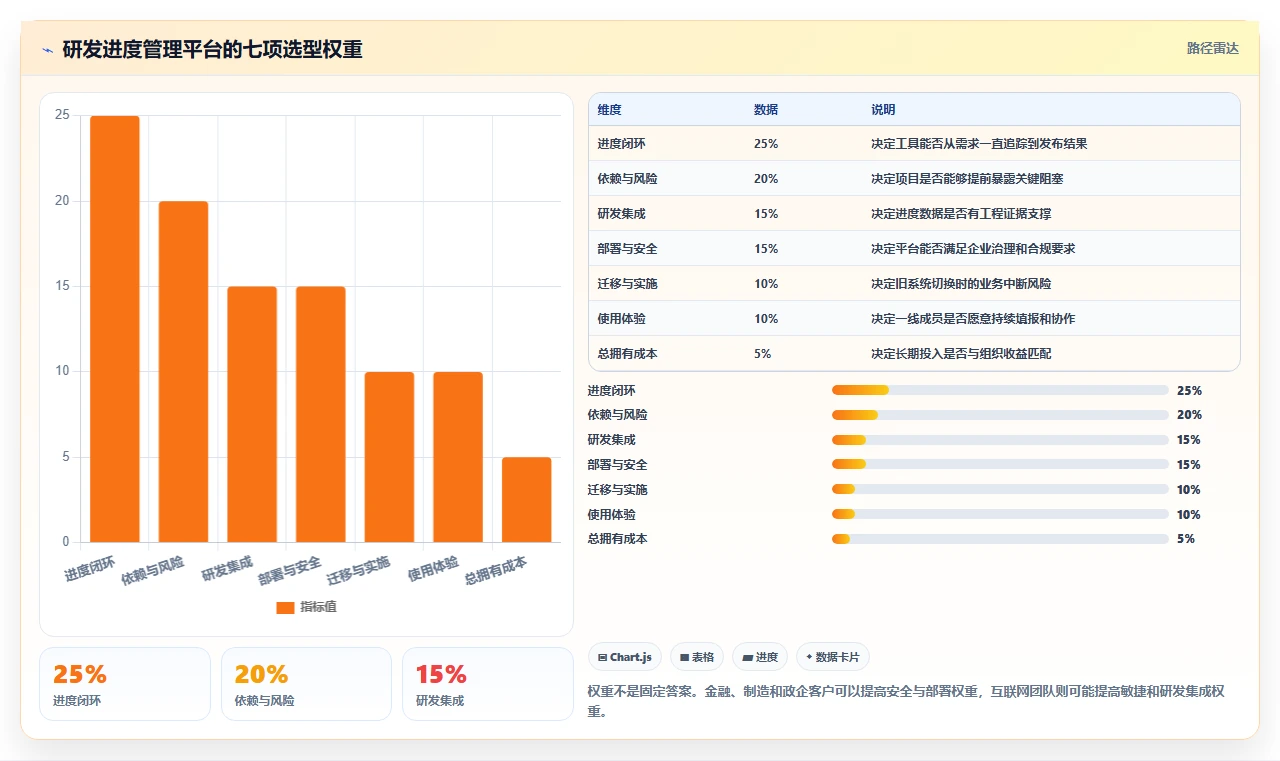Screen dimensions: 1280x761
Task: Click the 数据 column header
Action: (766, 109)
